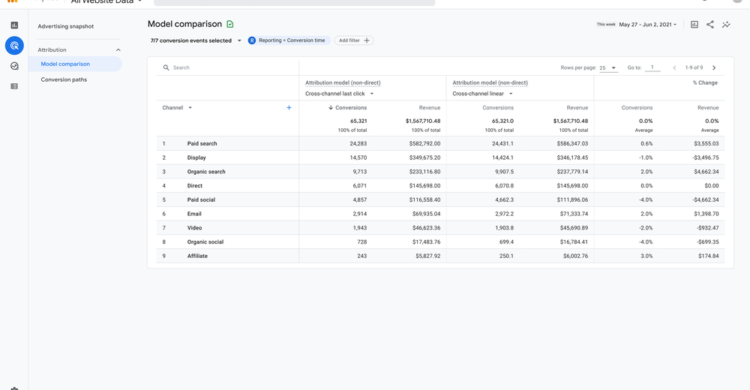The image size is (750, 390).
Task: Click the blue R badge in Reporting filter chip
Action: pos(252,41)
